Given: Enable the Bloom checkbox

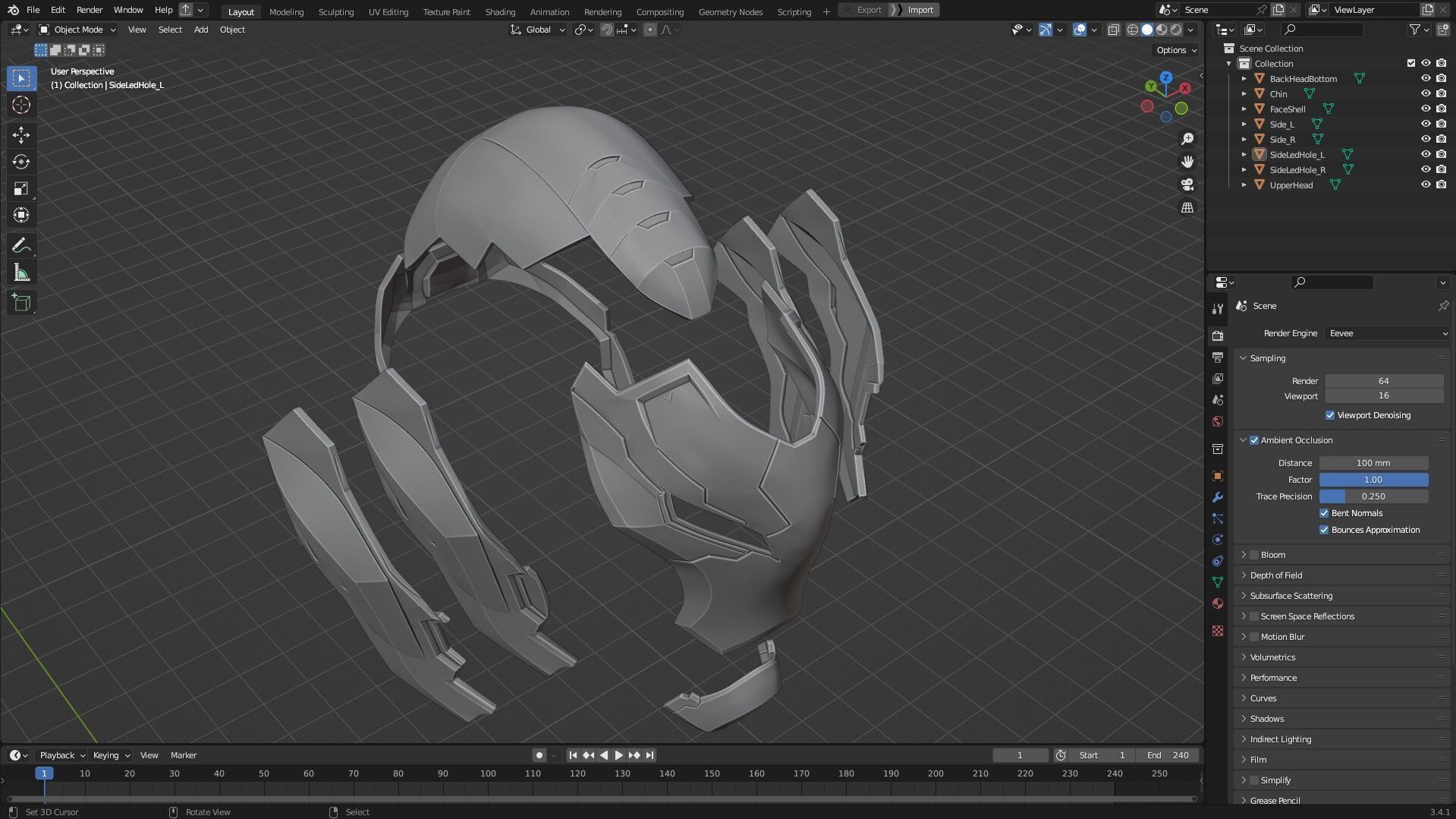Looking at the screenshot, I should (1254, 555).
